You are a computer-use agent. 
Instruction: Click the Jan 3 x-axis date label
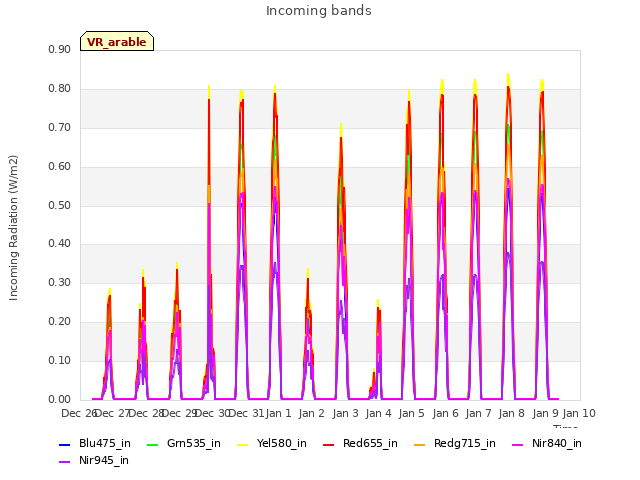tap(345, 413)
